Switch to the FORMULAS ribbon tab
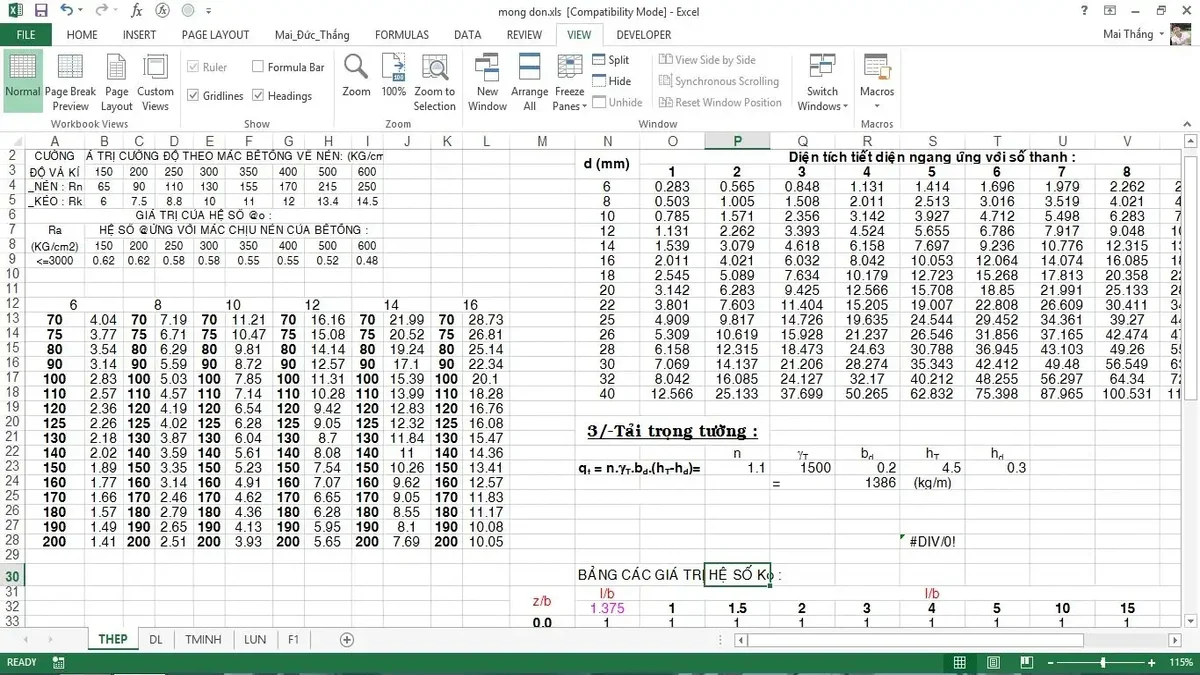 (402, 34)
